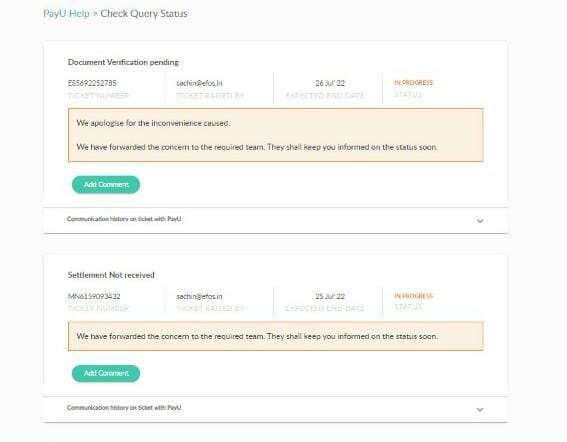Click IN PROGRESS status of Document Verification ticket
The height and width of the screenshot is (442, 567).
click(x=413, y=82)
